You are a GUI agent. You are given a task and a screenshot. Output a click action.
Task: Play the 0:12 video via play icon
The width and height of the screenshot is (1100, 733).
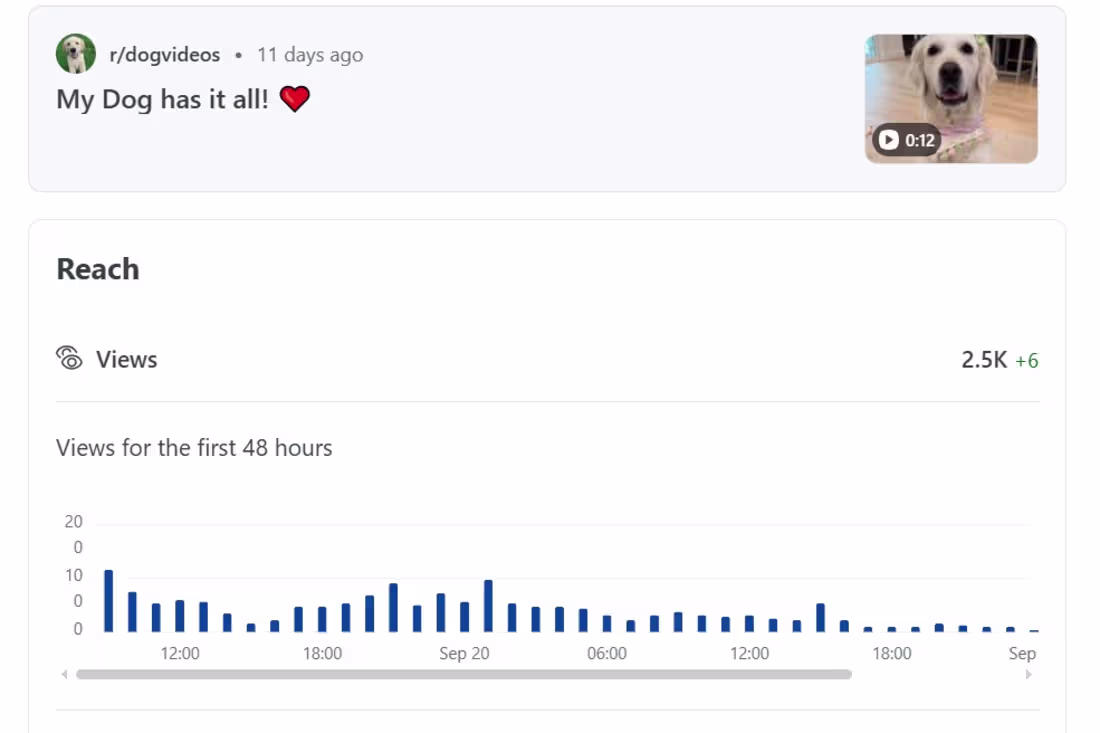click(888, 140)
